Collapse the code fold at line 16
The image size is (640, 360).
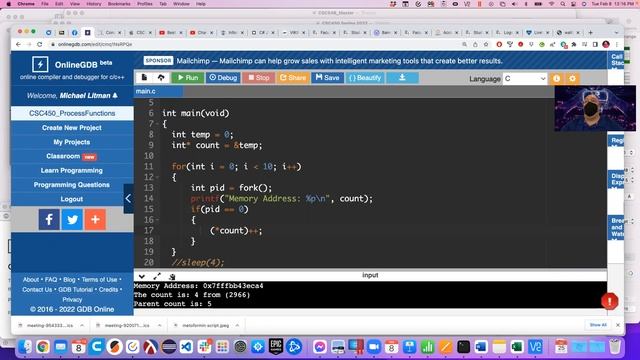pos(158,220)
